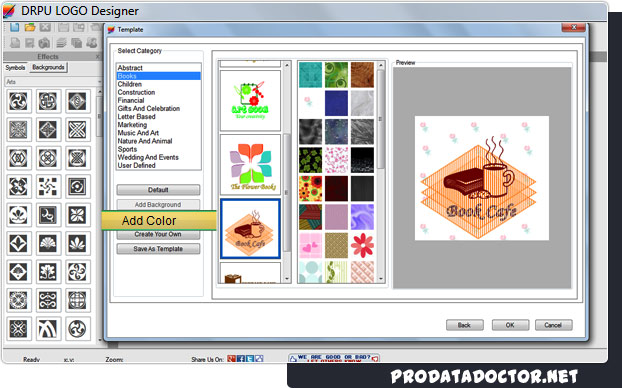The image size is (622, 388).
Task: Click the Open folder toolbar icon
Action: [30, 27]
